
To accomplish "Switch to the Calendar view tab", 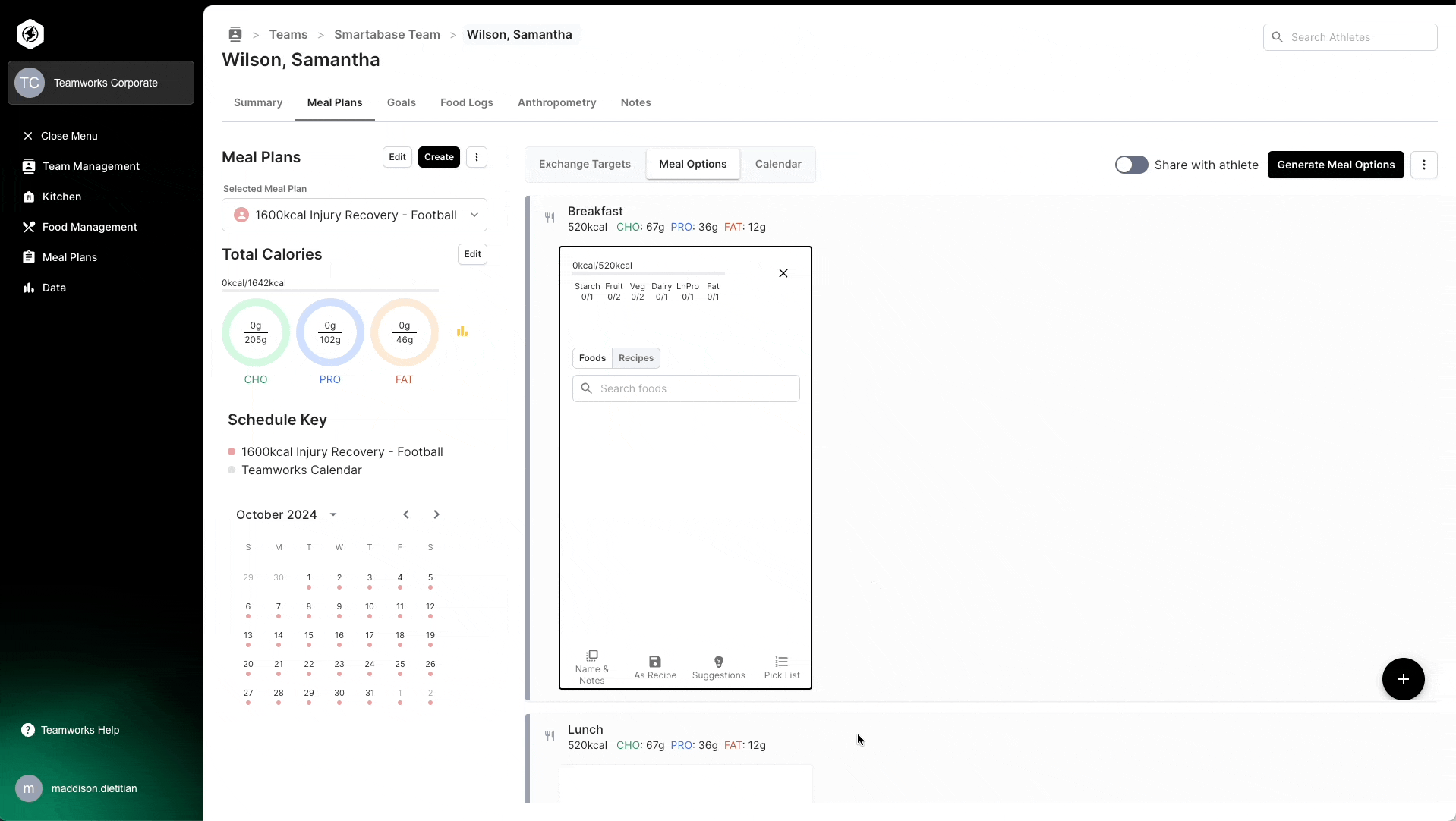I will [778, 164].
